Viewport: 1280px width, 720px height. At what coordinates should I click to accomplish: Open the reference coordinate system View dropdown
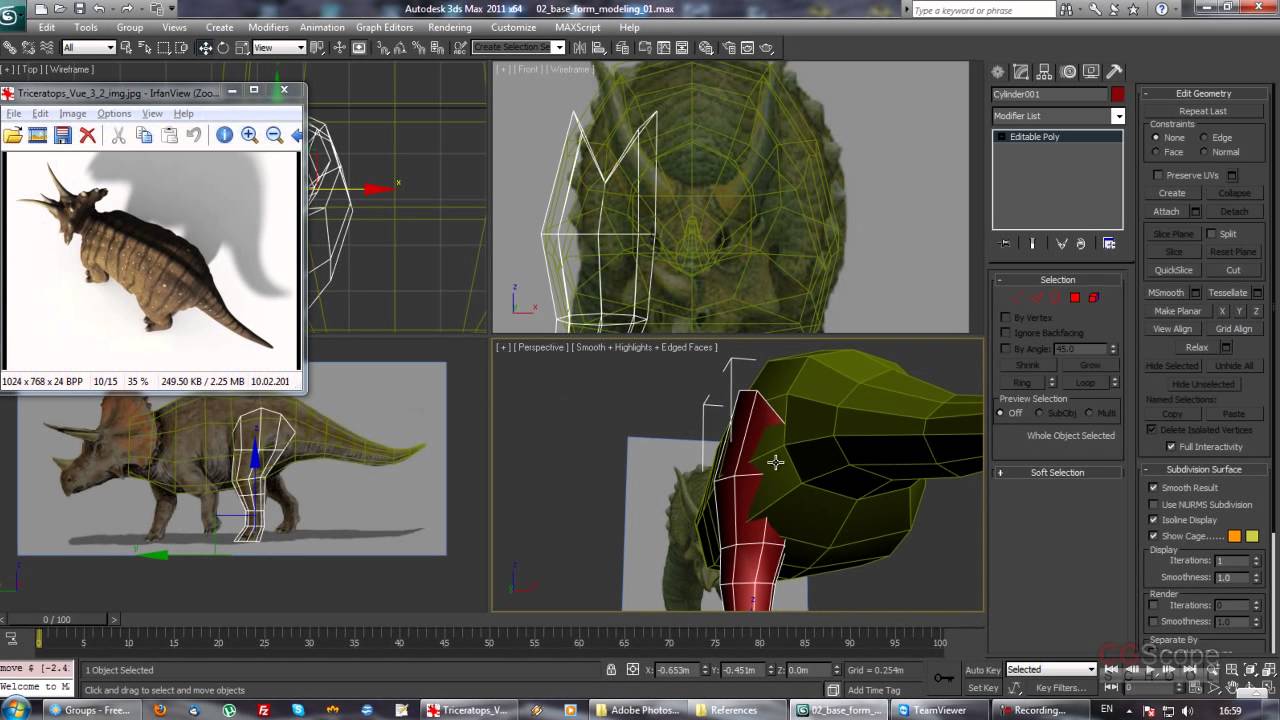pyautogui.click(x=279, y=48)
